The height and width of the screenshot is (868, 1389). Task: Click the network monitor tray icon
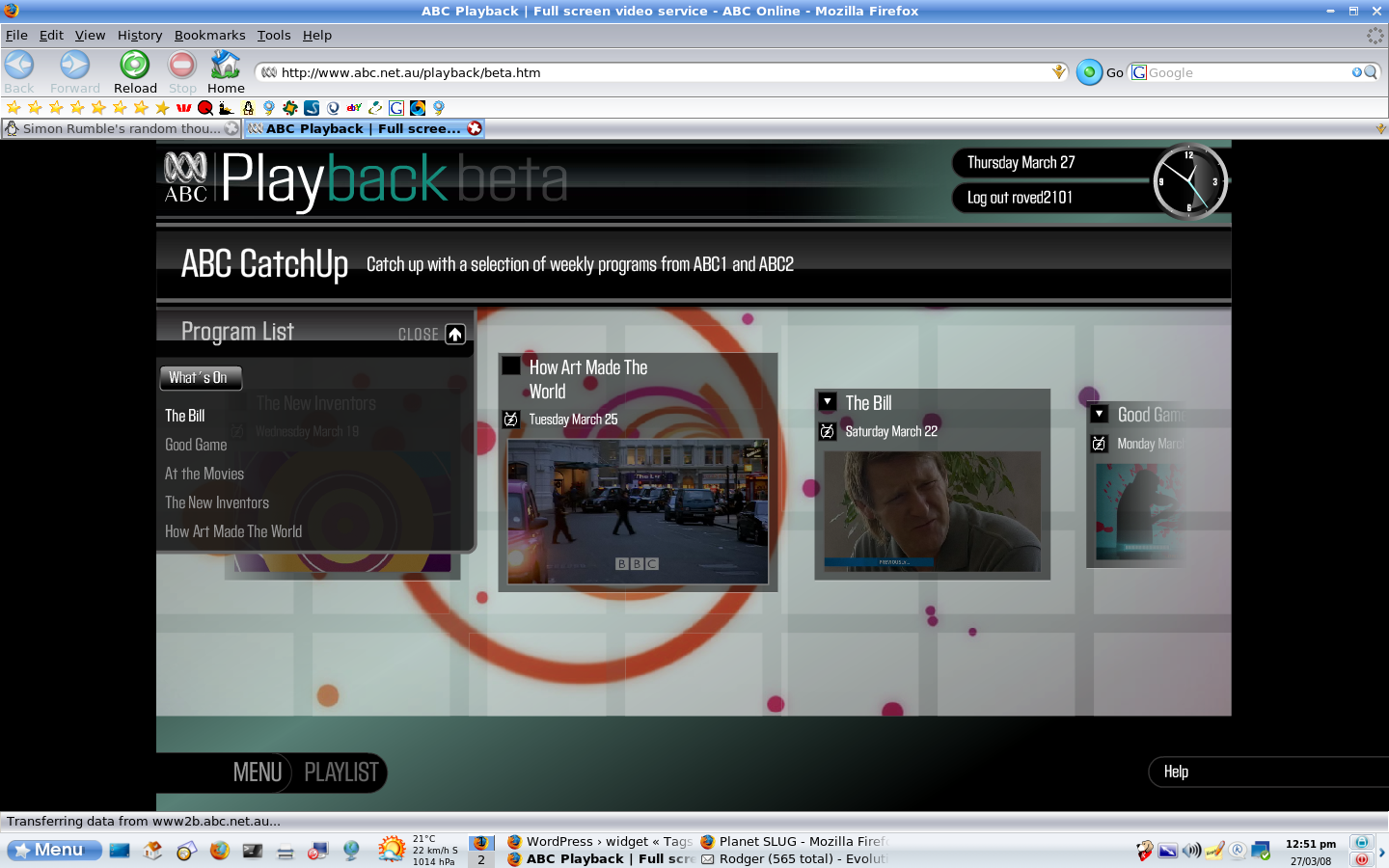1261,851
